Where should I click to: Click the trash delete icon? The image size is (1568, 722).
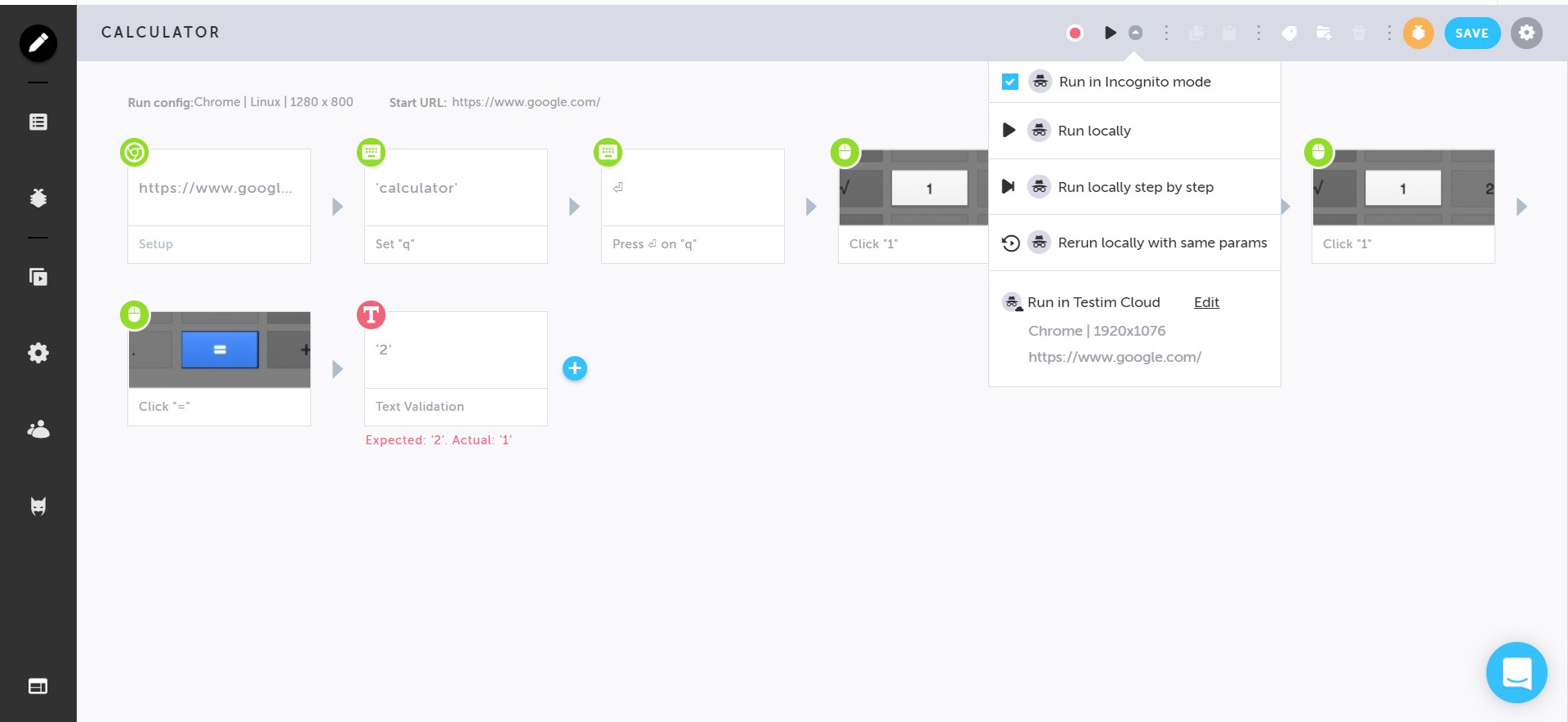[1359, 33]
